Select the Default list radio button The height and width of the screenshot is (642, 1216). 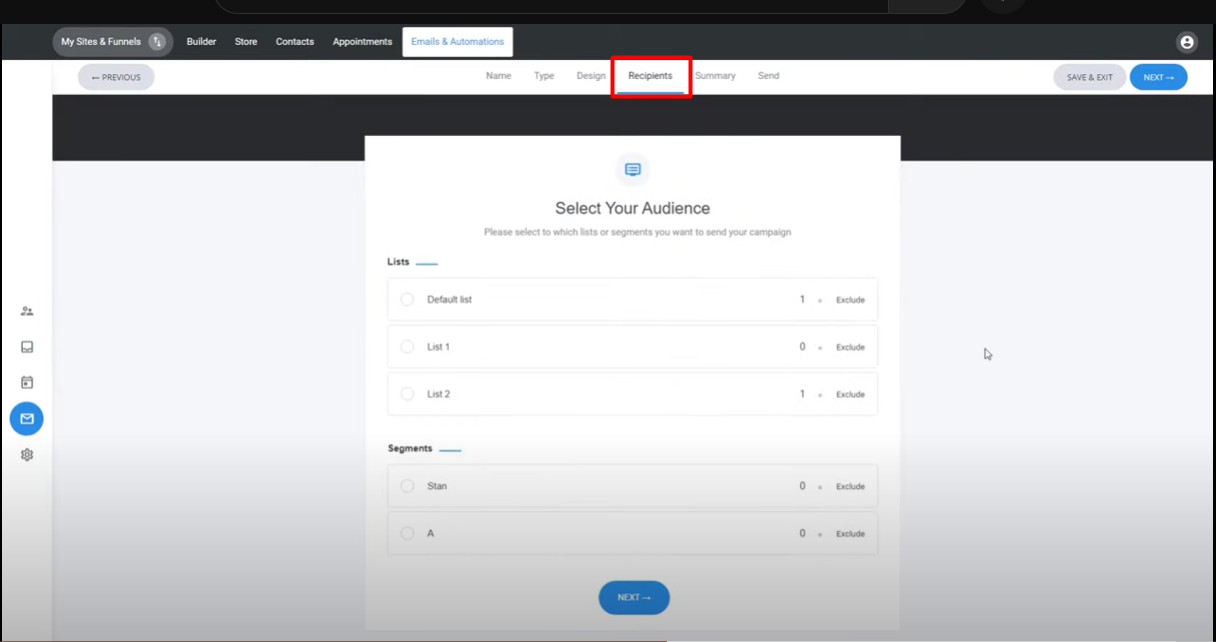(407, 299)
